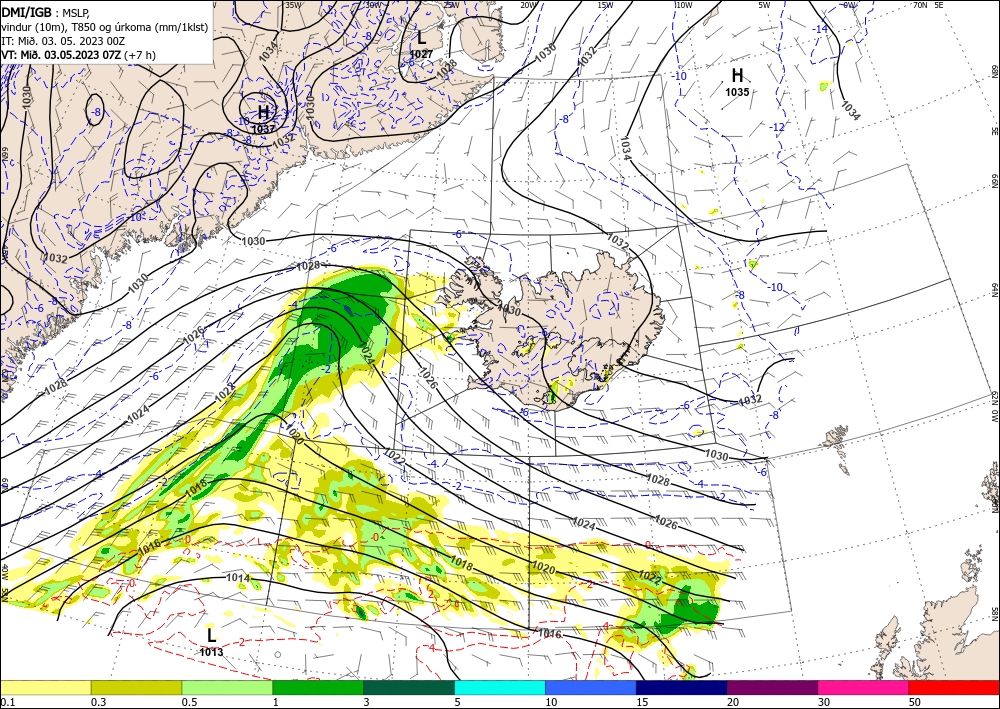
Task: Pick the blue 10–15 legend swatch
Action: click(x=591, y=687)
